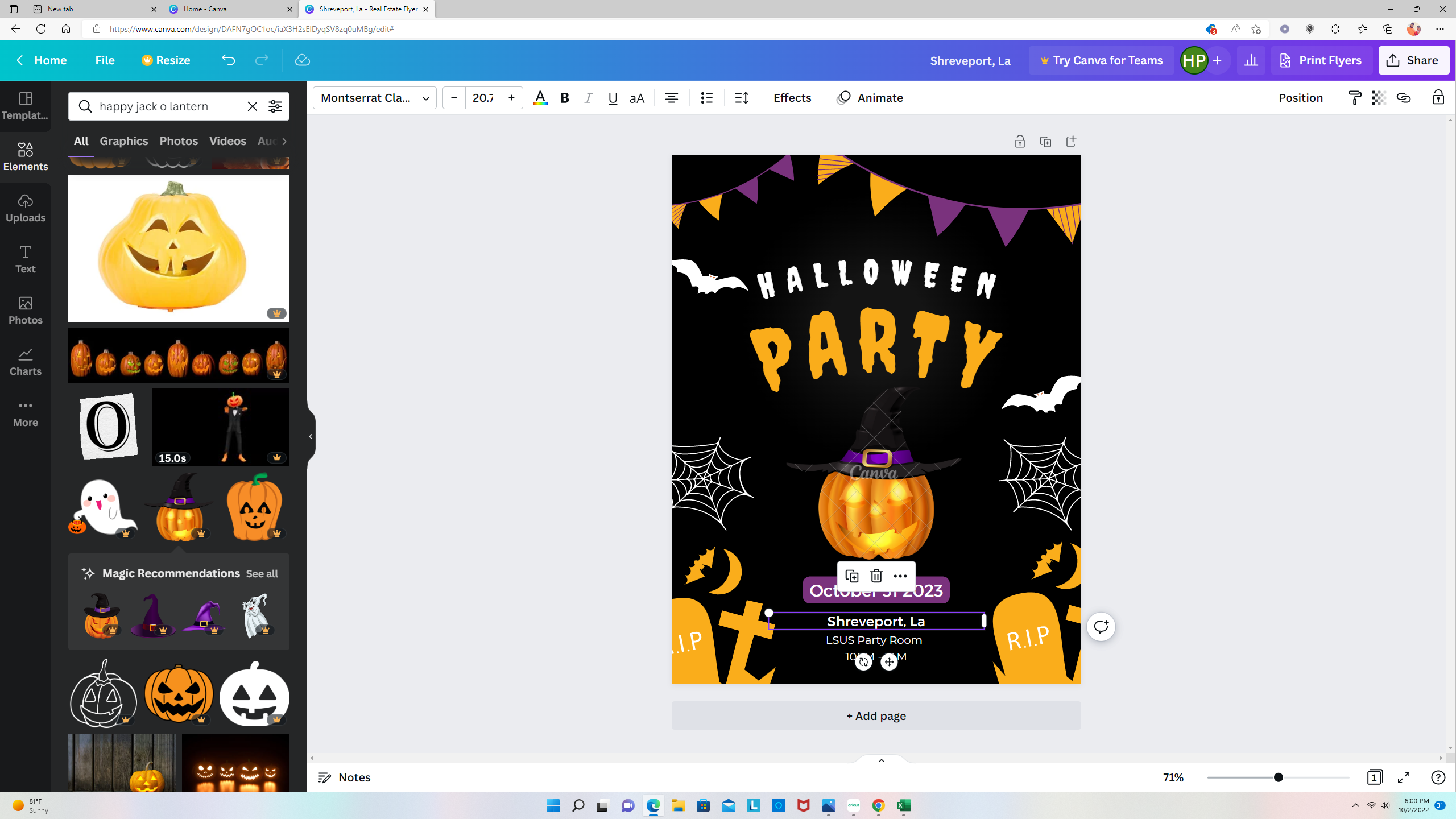Image resolution: width=1456 pixels, height=819 pixels.
Task: Switch to the Graphics tab
Action: click(x=124, y=141)
